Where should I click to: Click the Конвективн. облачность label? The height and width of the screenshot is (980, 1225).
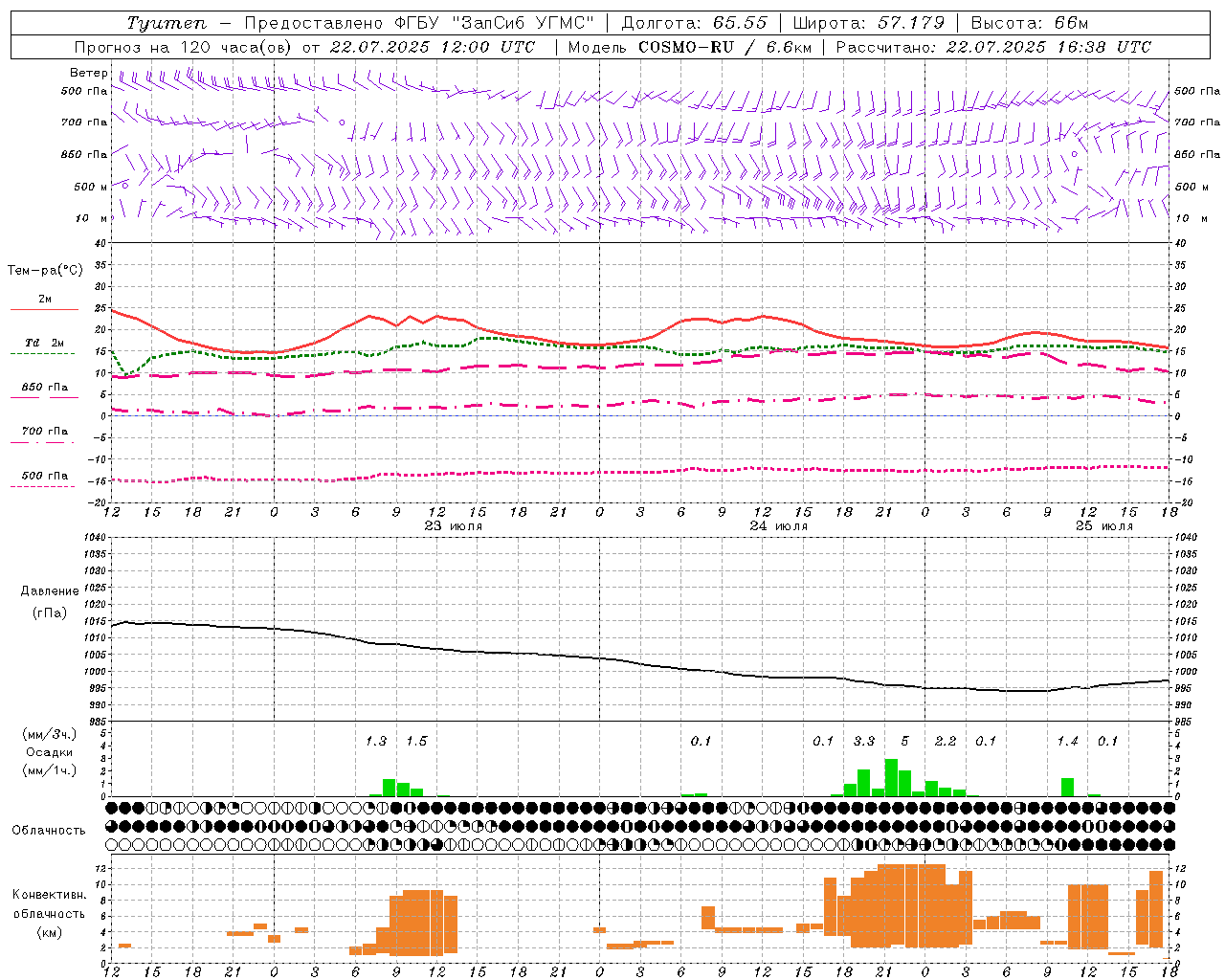tap(49, 904)
